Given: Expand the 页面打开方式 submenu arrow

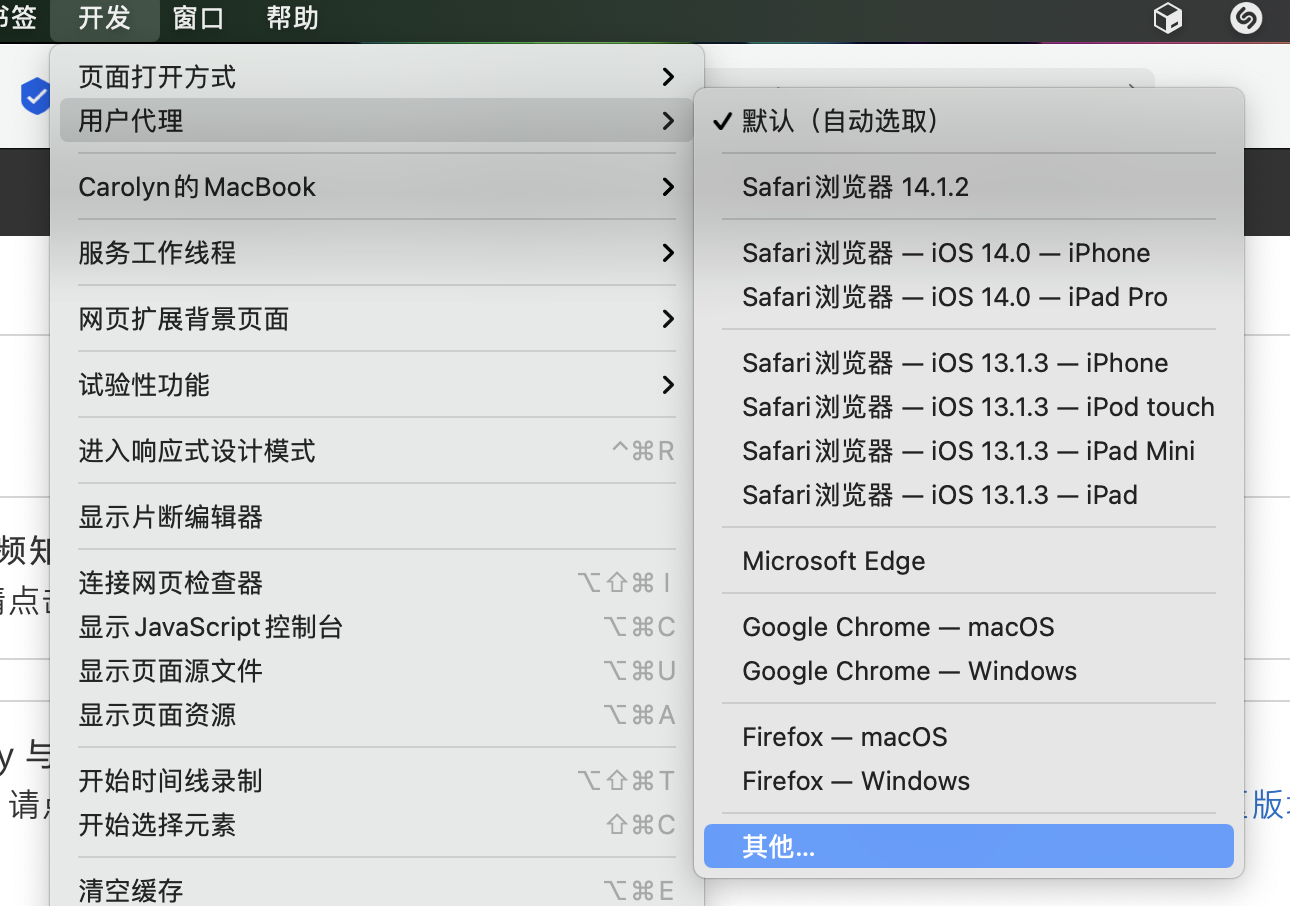Looking at the screenshot, I should tap(667, 77).
